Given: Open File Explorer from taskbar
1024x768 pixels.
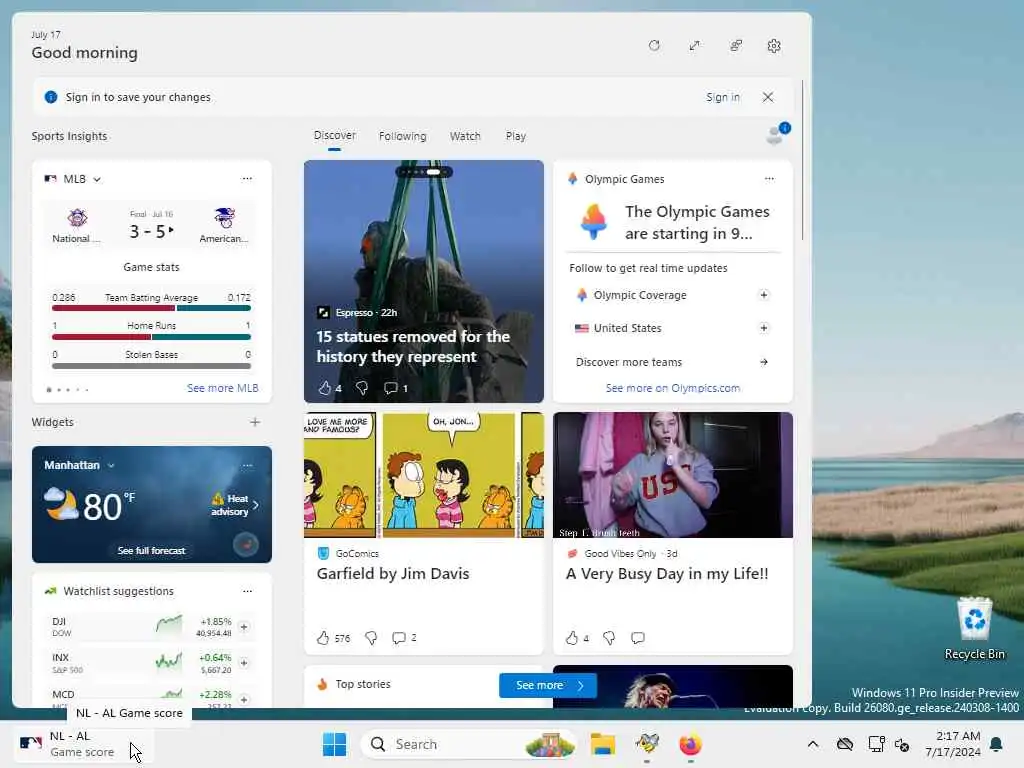Looking at the screenshot, I should pos(603,744).
